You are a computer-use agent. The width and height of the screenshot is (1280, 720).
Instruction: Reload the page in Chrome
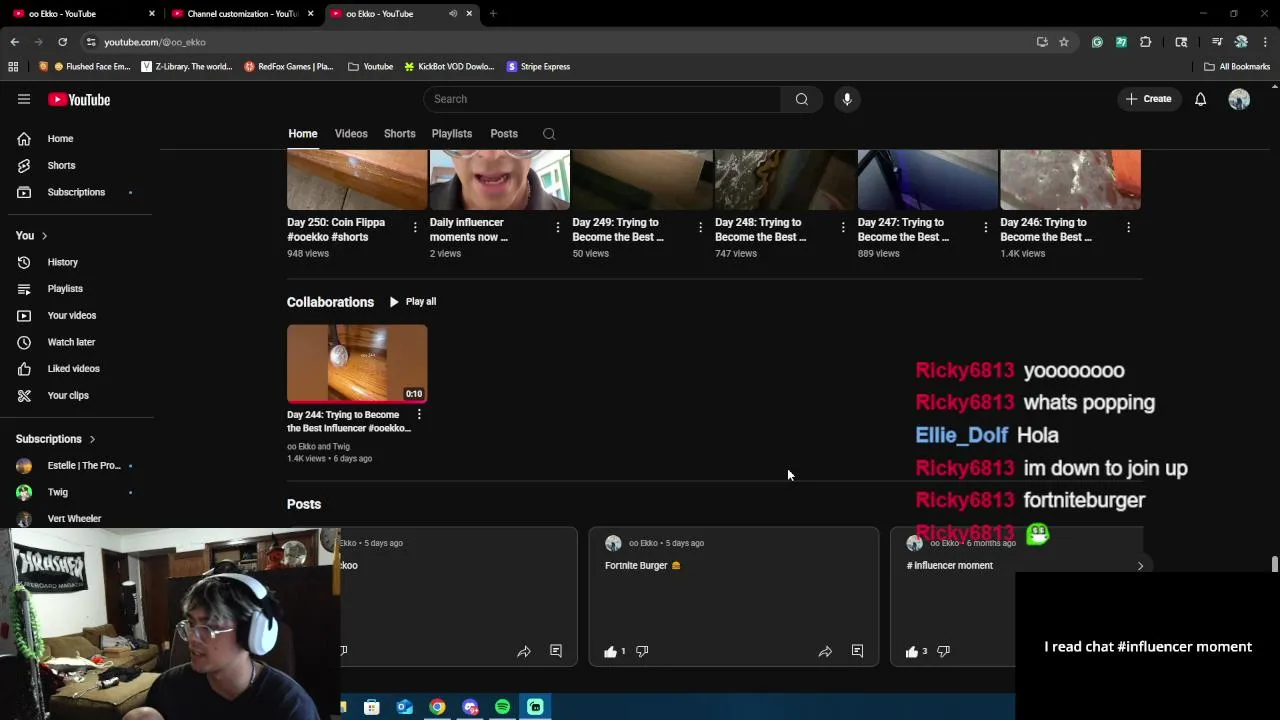(x=62, y=42)
